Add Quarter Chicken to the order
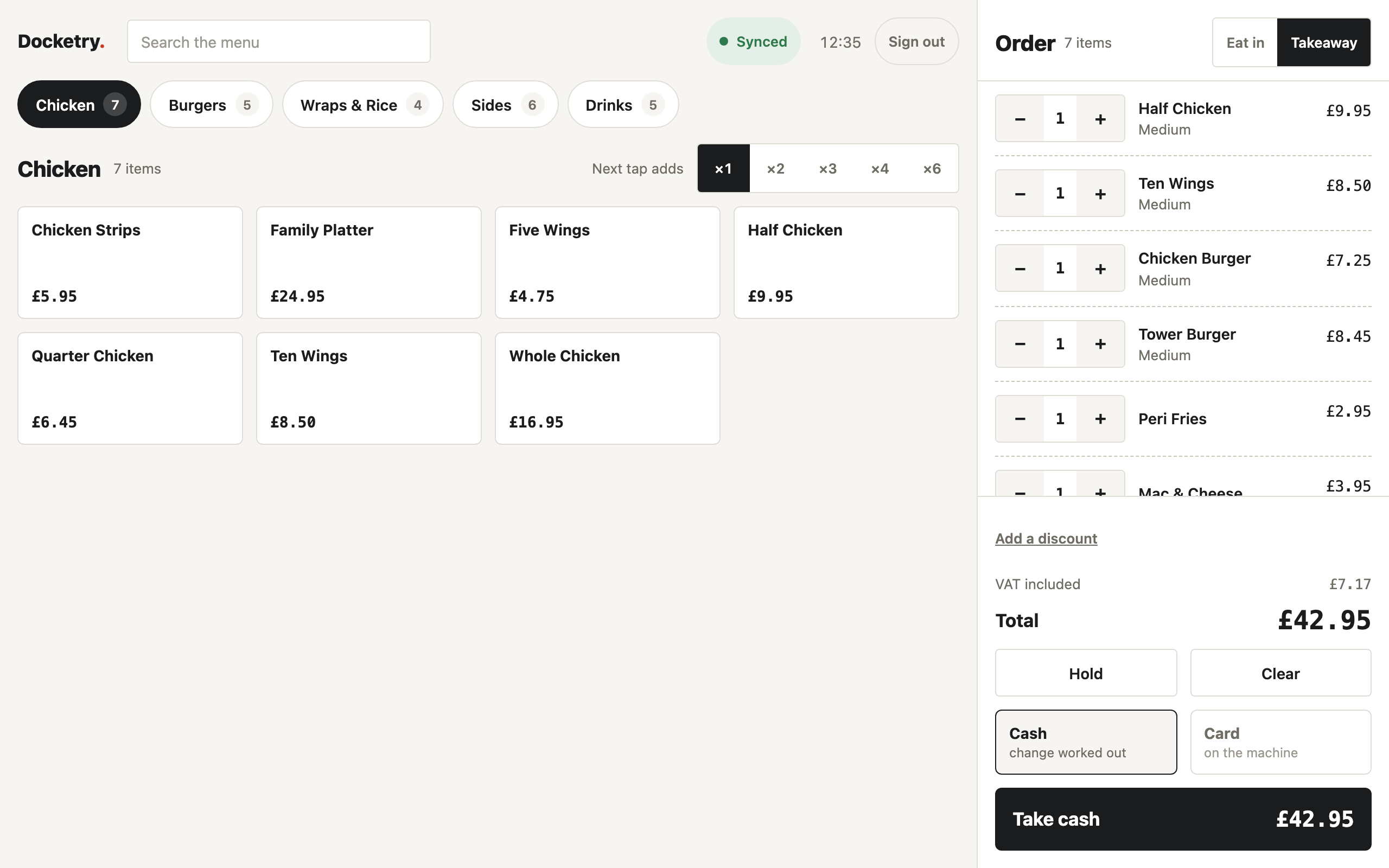Screen dimensions: 1389x868 tap(130, 388)
